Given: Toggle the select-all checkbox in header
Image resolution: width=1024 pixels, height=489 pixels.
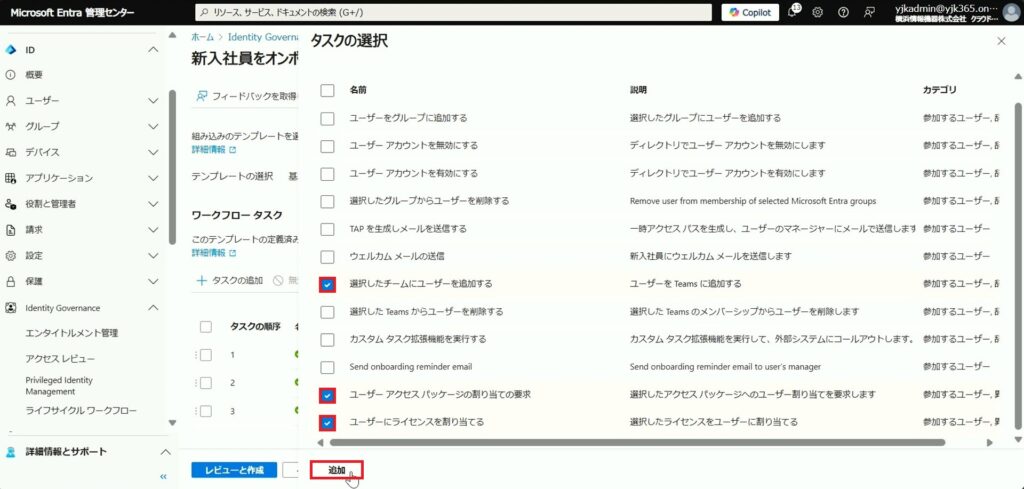Looking at the screenshot, I should [x=328, y=90].
